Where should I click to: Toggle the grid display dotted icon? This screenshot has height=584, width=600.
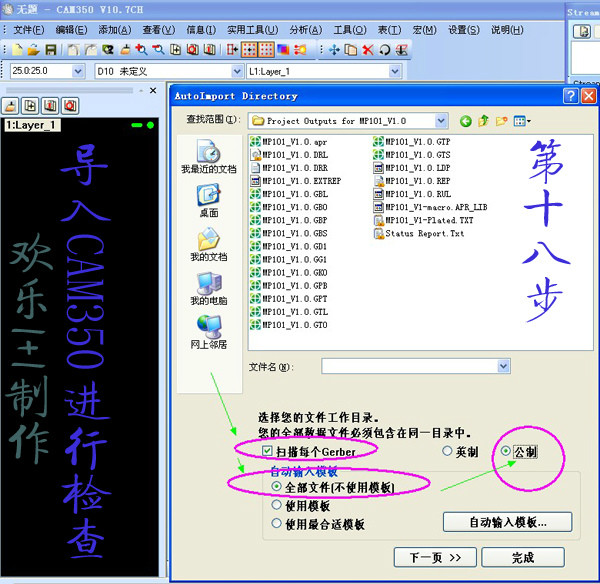(266, 50)
